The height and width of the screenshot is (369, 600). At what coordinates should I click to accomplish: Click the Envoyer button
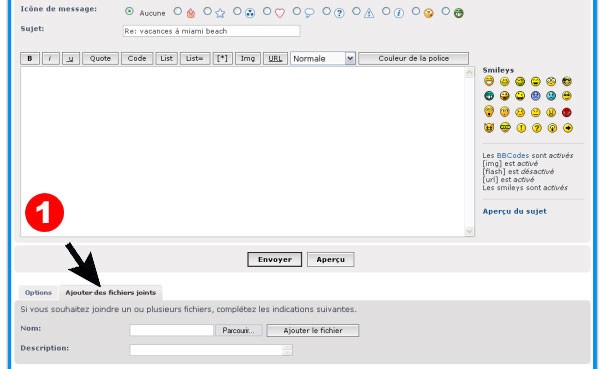pyautogui.click(x=274, y=260)
